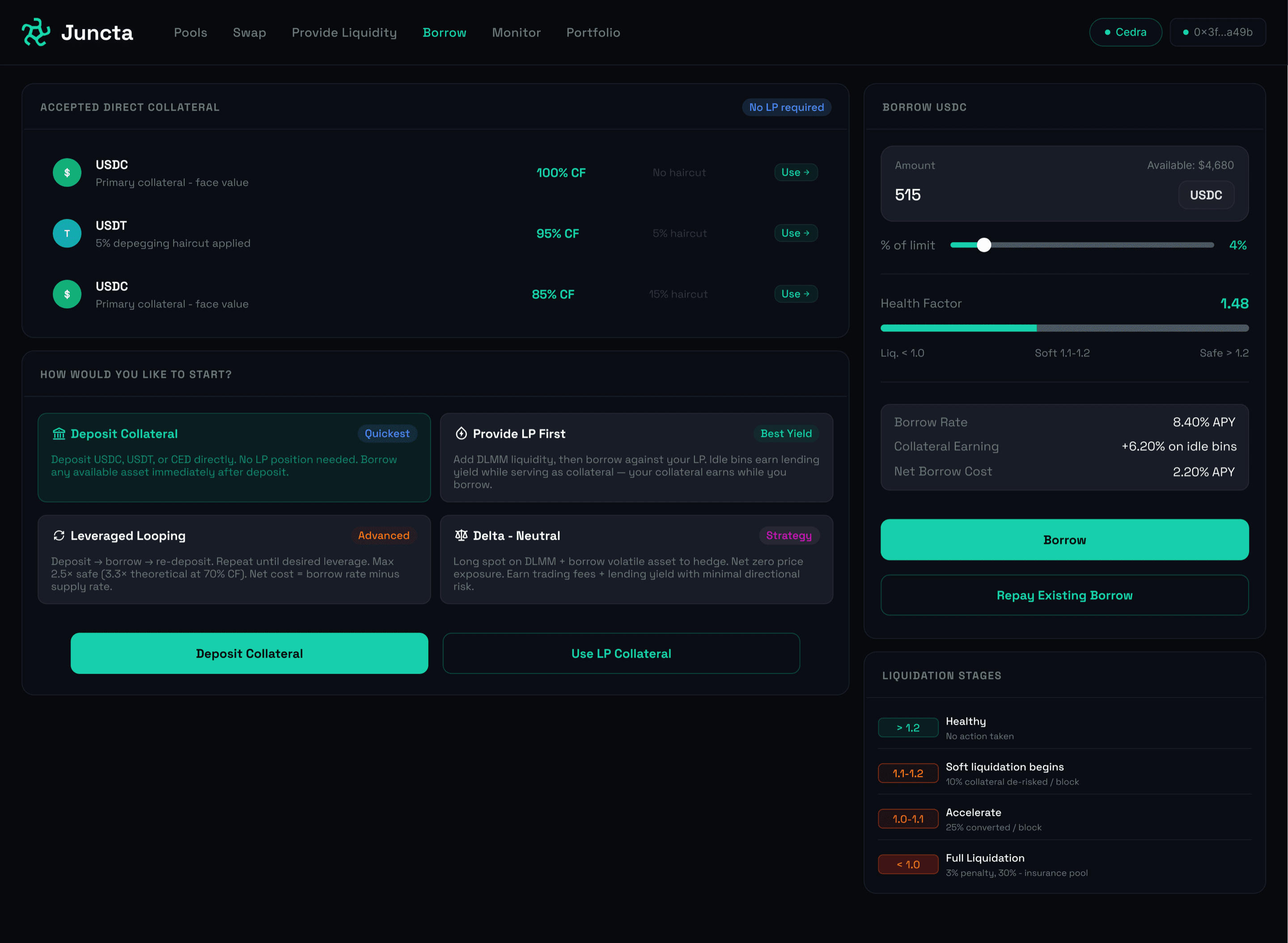Click the Best Yield badge
The image size is (1288, 943).
[x=786, y=434]
